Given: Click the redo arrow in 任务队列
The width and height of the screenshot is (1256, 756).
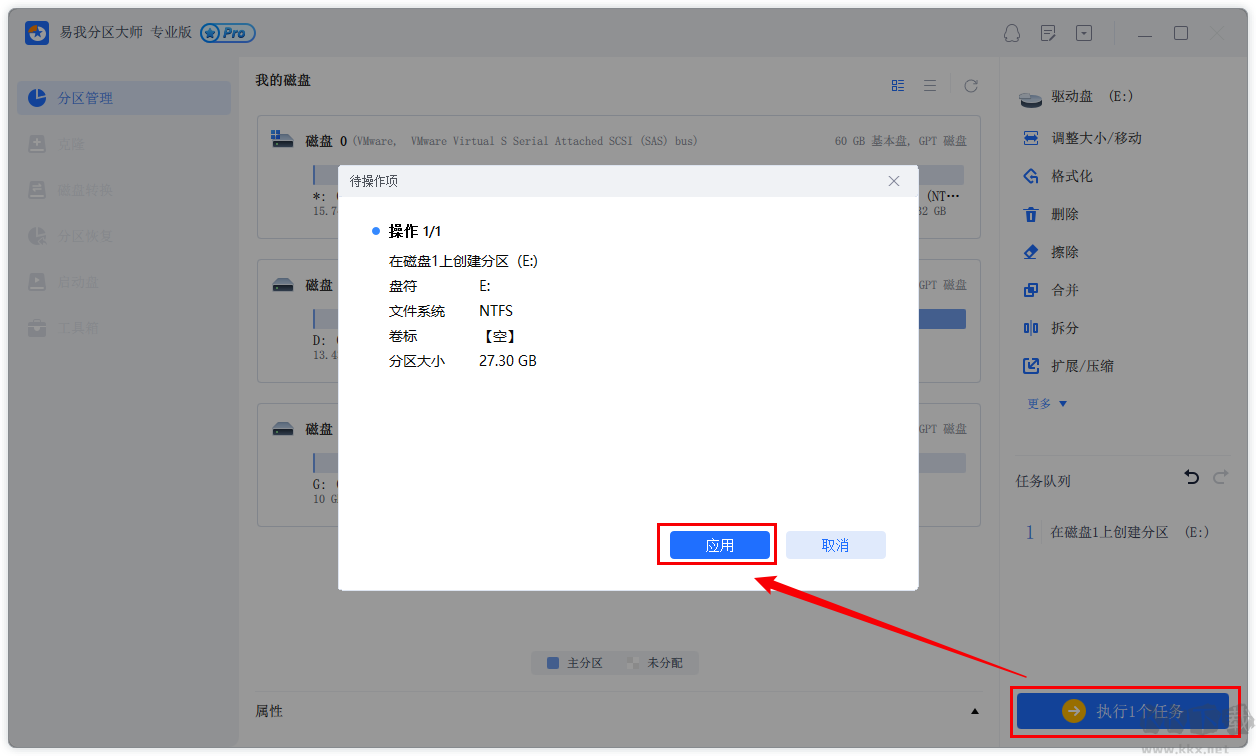Looking at the screenshot, I should click(x=1220, y=478).
